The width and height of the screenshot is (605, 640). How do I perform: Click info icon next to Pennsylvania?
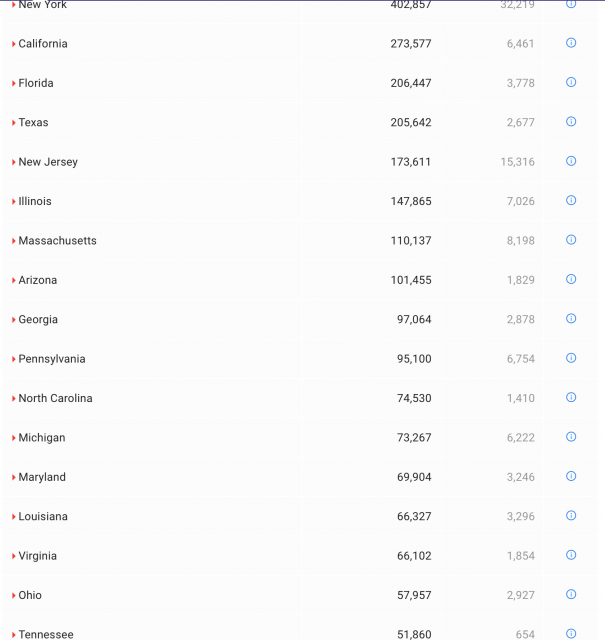[571, 358]
